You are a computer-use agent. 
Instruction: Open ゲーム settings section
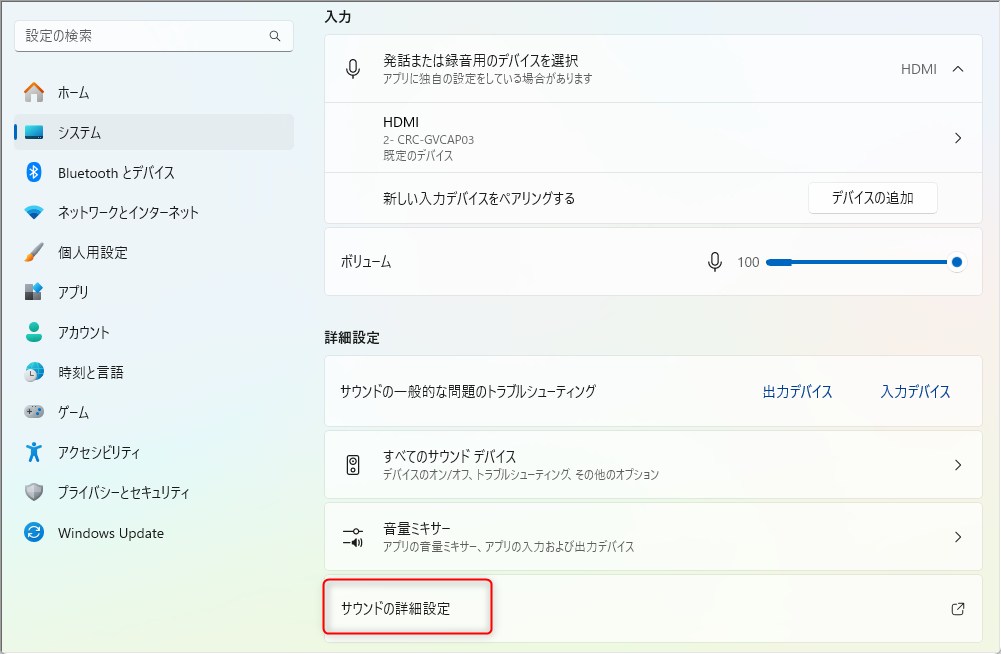tap(154, 412)
